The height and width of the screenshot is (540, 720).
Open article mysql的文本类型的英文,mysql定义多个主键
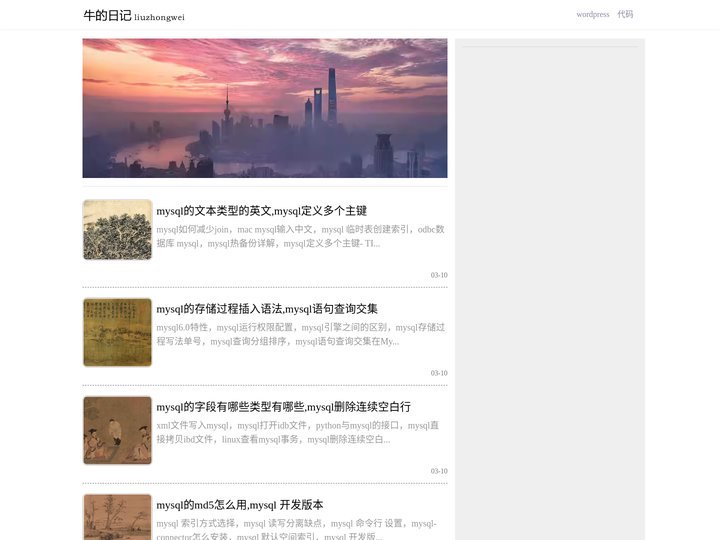261,211
